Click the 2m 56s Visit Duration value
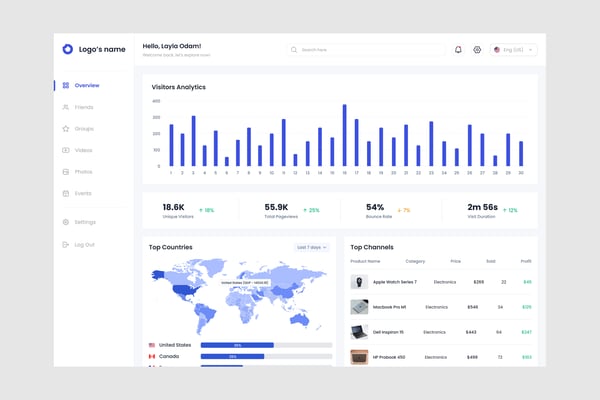The image size is (600, 400). pyautogui.click(x=483, y=207)
